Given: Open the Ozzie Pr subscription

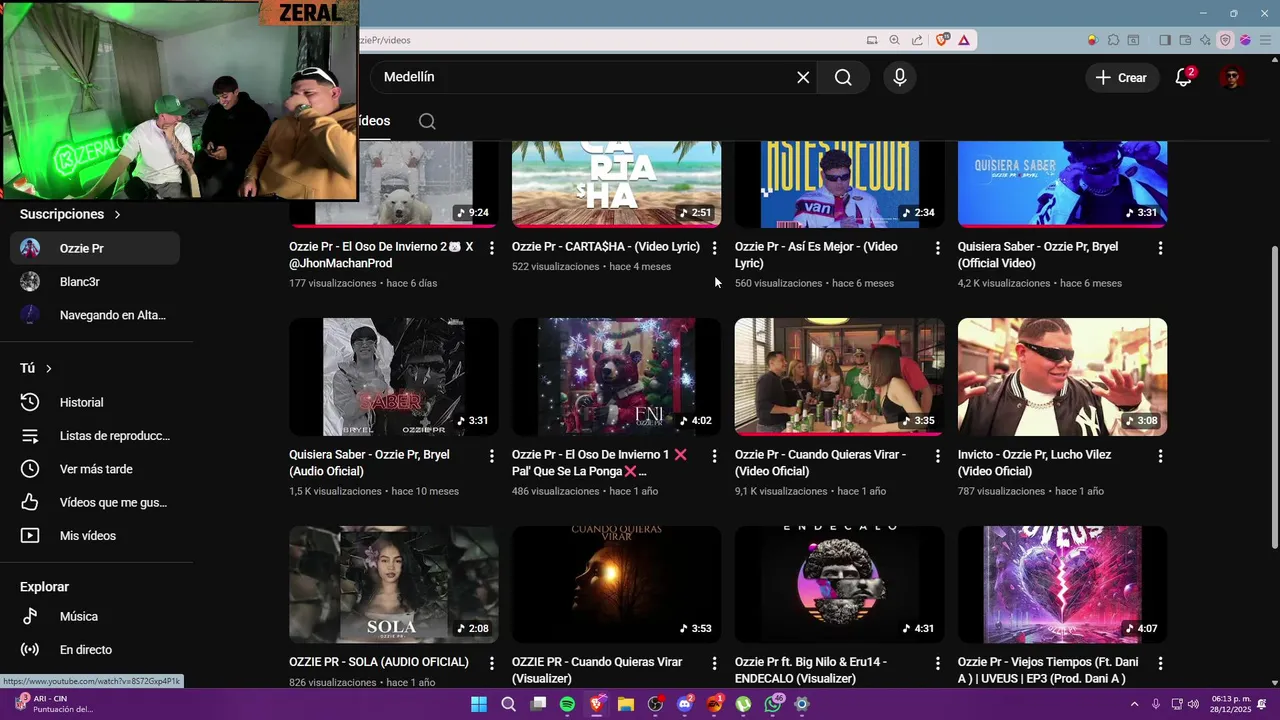Looking at the screenshot, I should pos(95,248).
